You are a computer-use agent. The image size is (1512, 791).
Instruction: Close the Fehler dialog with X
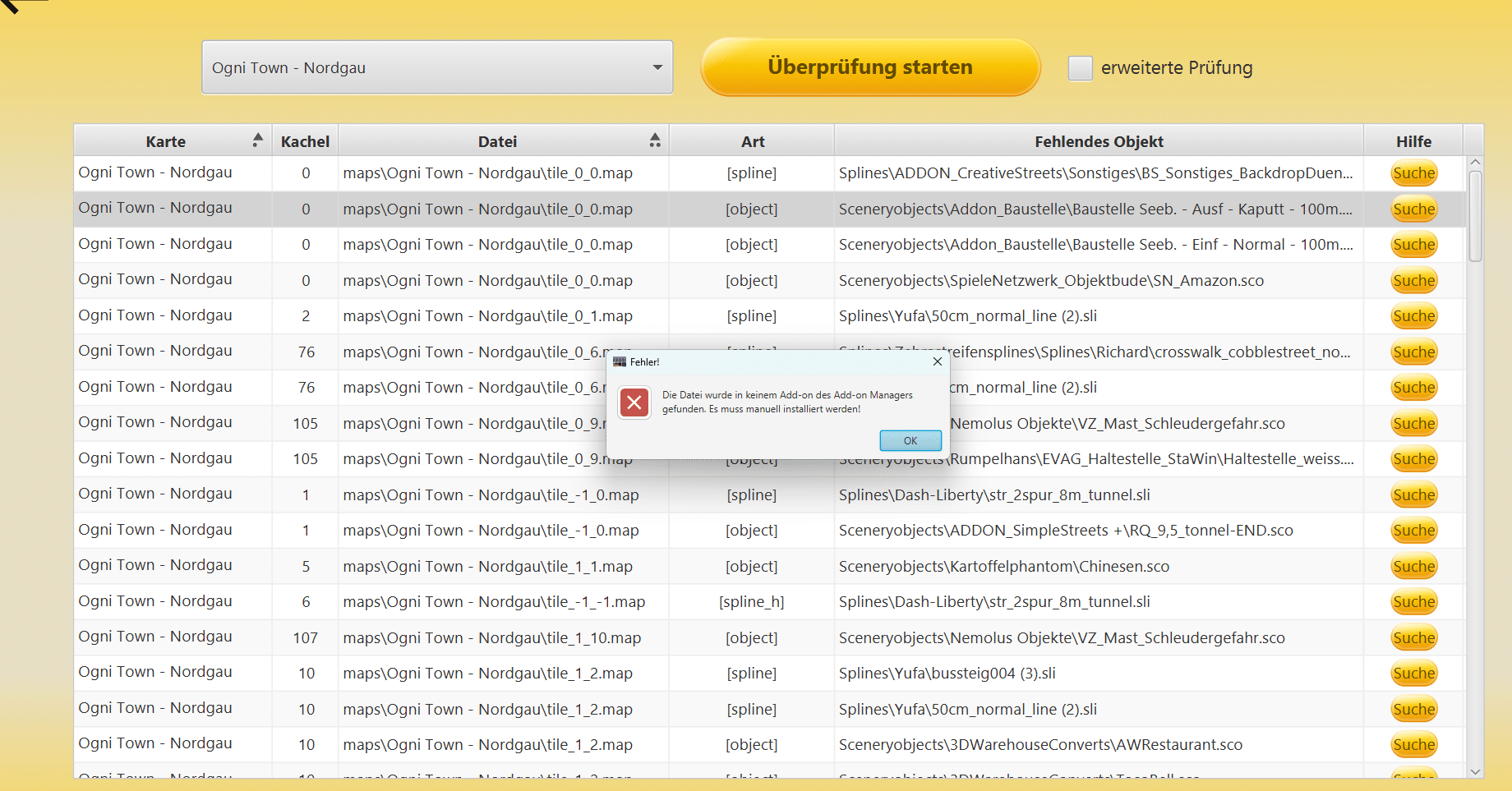(938, 361)
